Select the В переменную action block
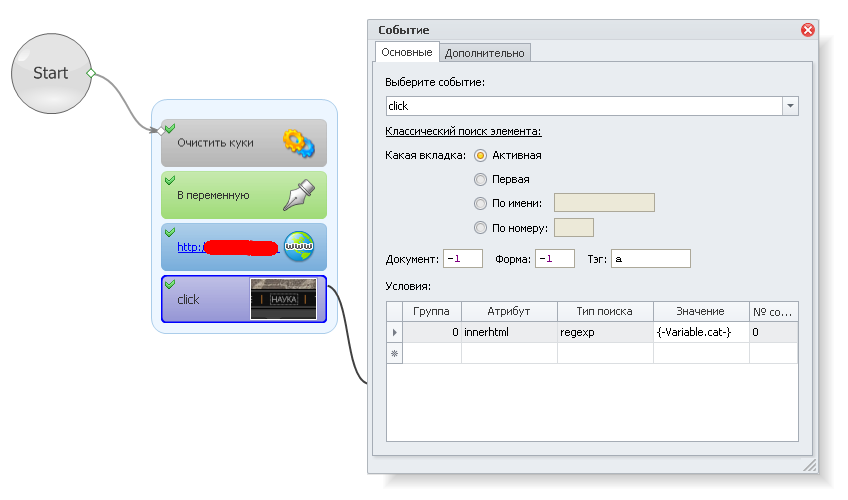Image resolution: width=848 pixels, height=500 pixels. (x=244, y=195)
